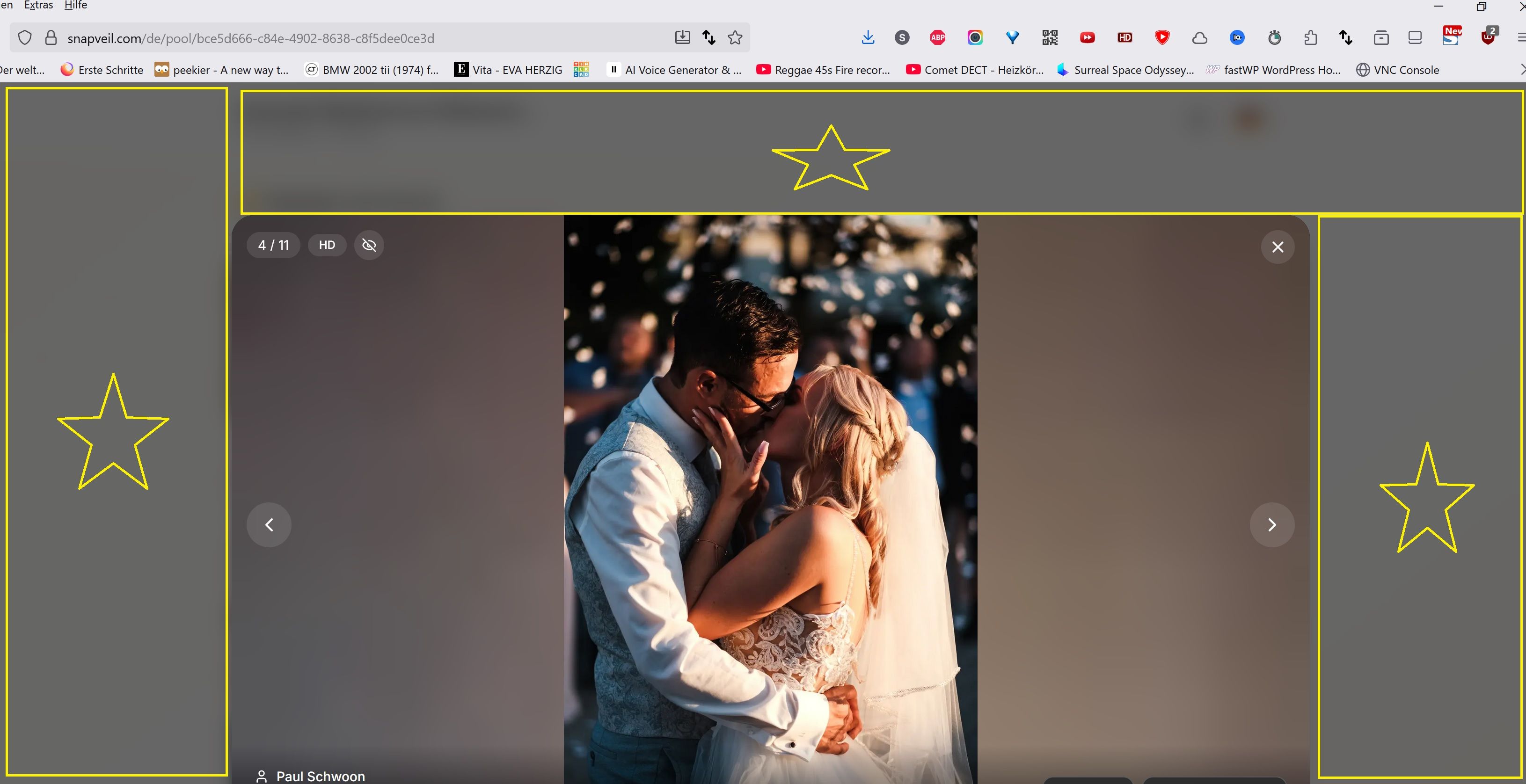The image size is (1526, 784).
Task: Bookmark this page with the star icon
Action: (x=735, y=38)
